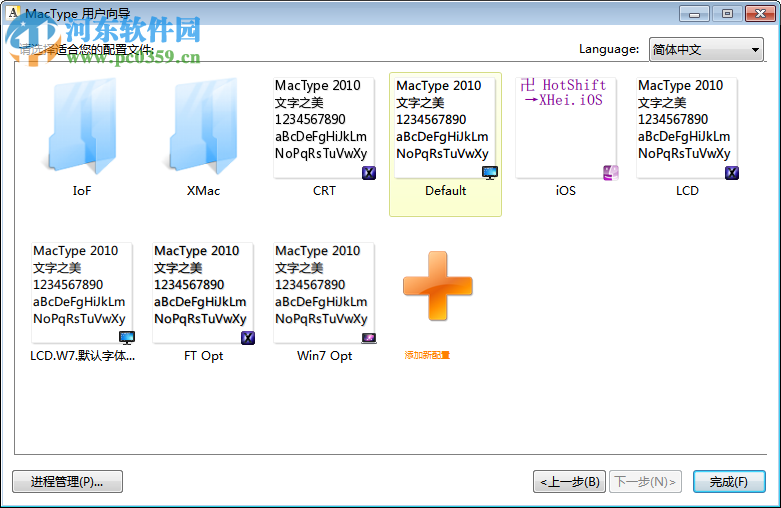Screen dimensions: 781x508
Task: Click the XMac folder name label
Action: 203,191
